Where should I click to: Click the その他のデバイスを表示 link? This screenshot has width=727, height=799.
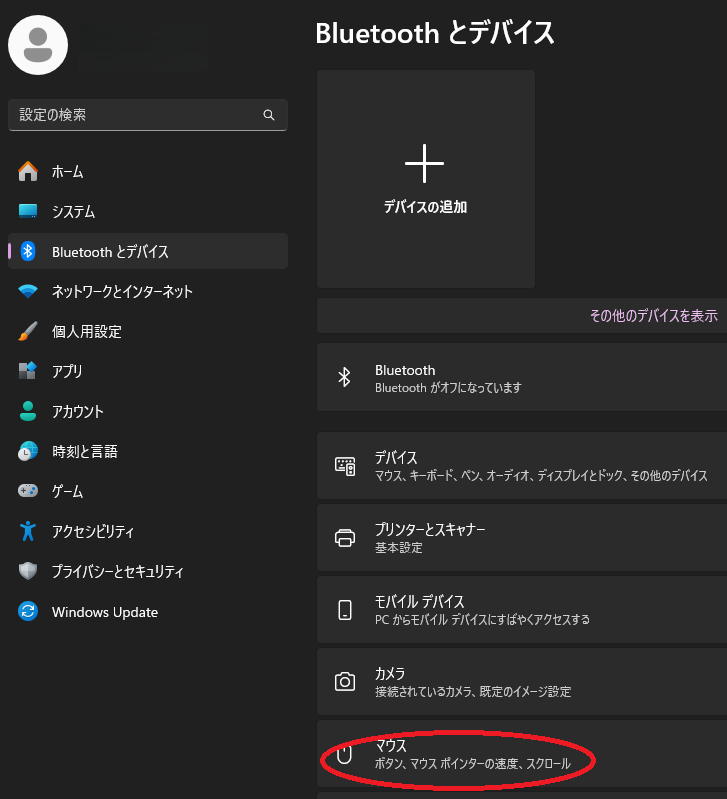coord(653,316)
